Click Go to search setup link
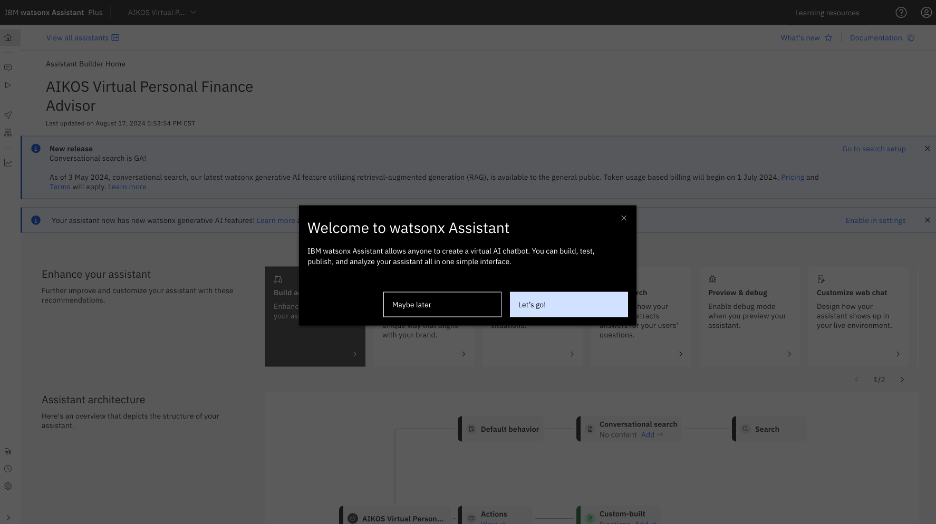The width and height of the screenshot is (936, 524). coord(873,149)
